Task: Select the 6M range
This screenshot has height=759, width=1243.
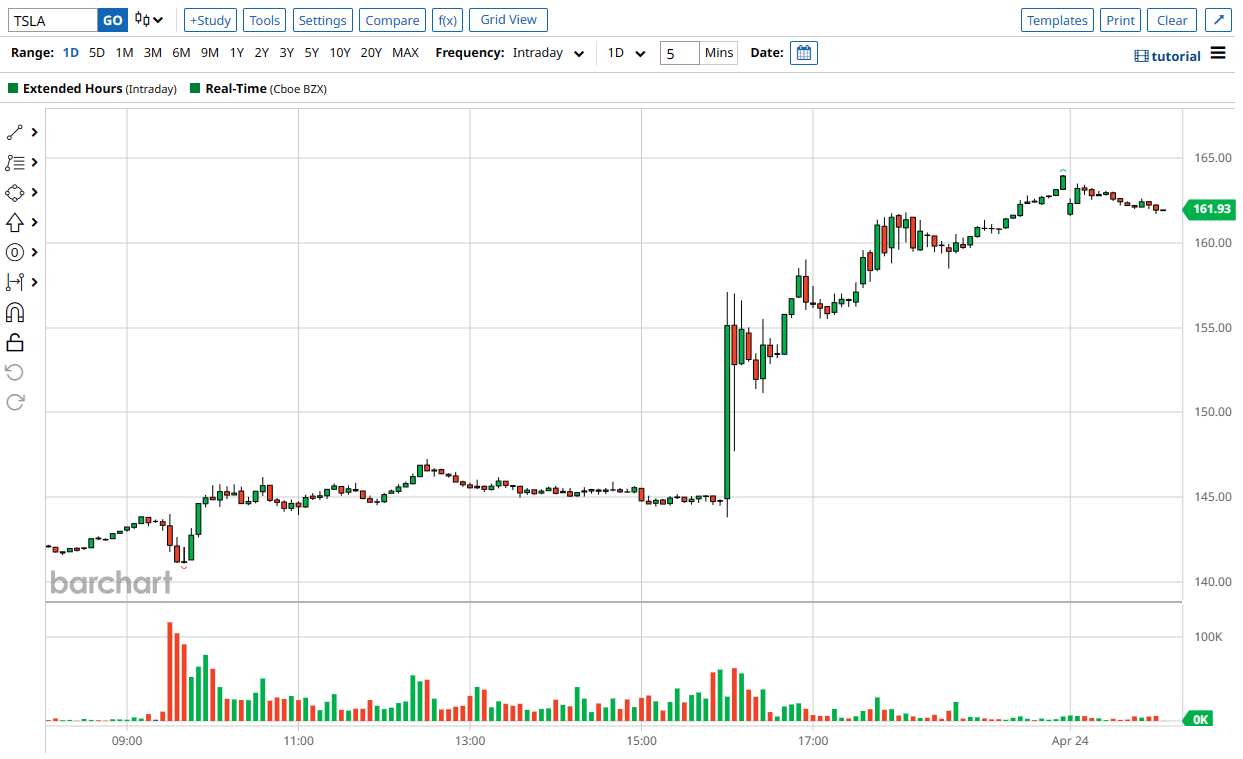Action: point(181,53)
